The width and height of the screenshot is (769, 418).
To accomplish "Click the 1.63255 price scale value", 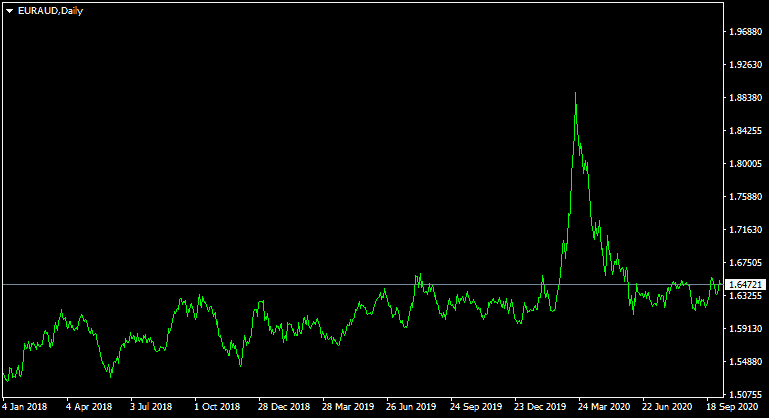I will (745, 296).
